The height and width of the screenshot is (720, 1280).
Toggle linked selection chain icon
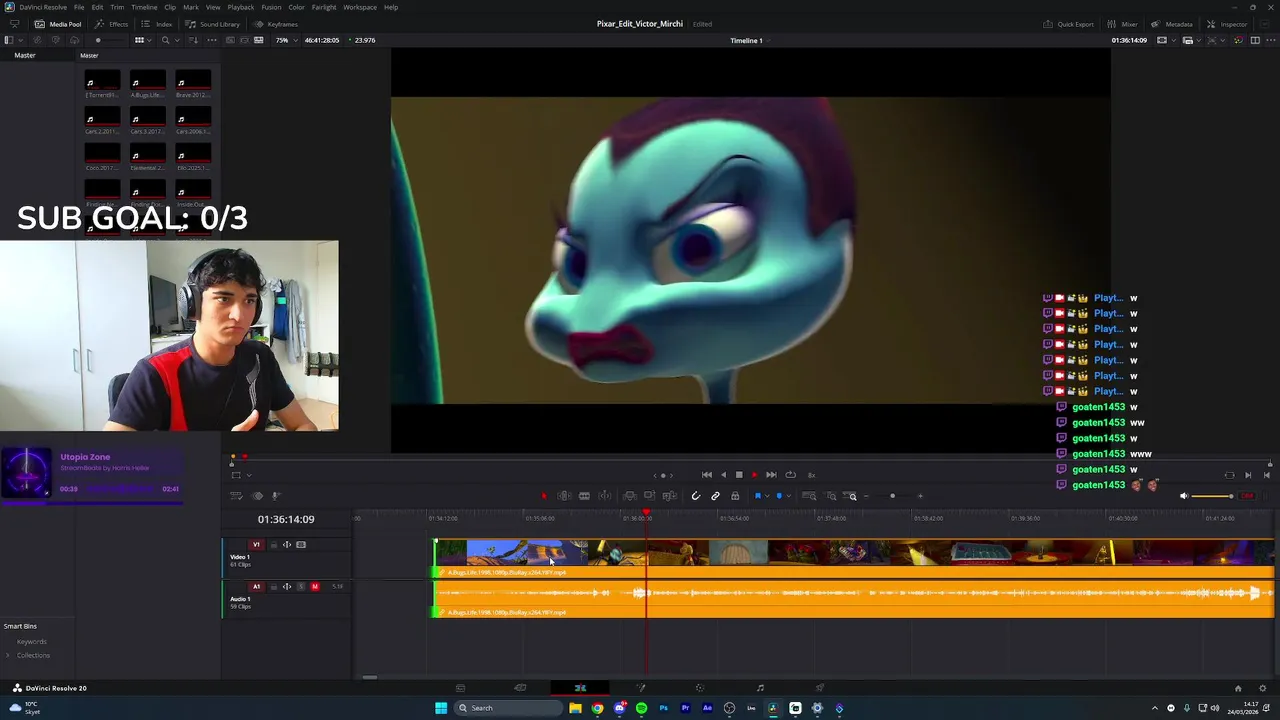pyautogui.click(x=716, y=496)
